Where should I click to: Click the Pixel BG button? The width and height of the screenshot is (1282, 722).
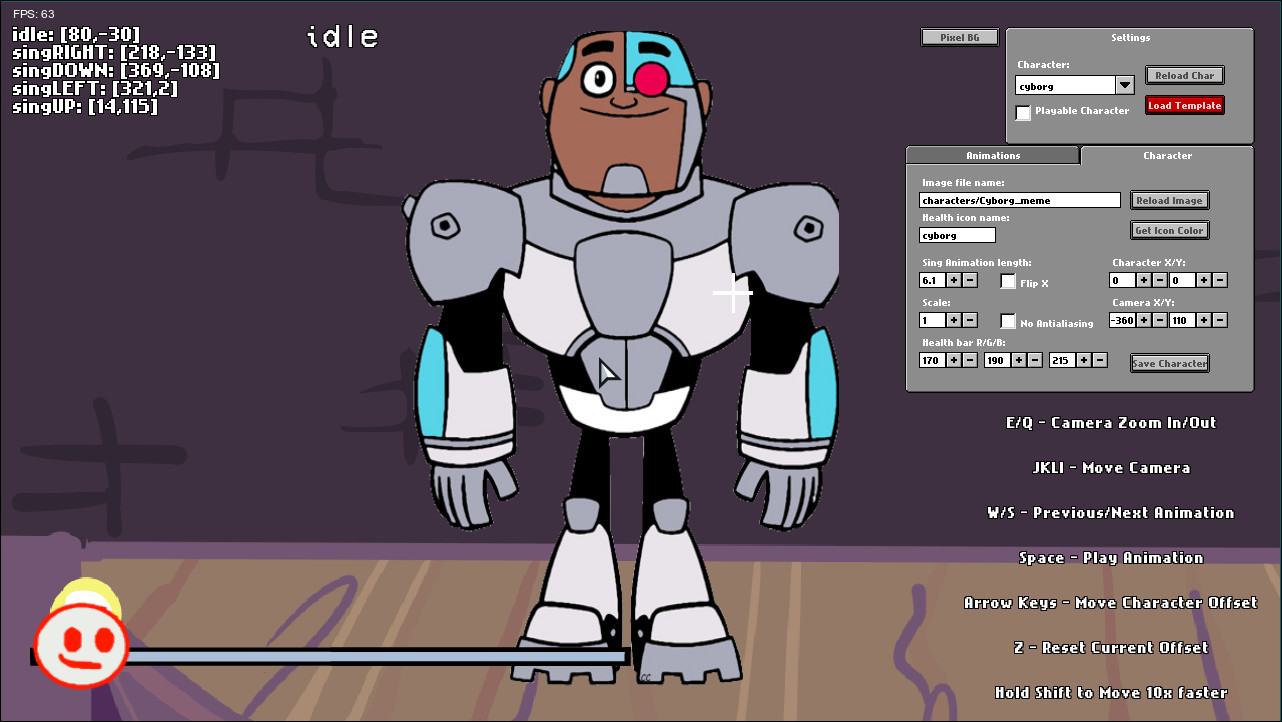(960, 37)
